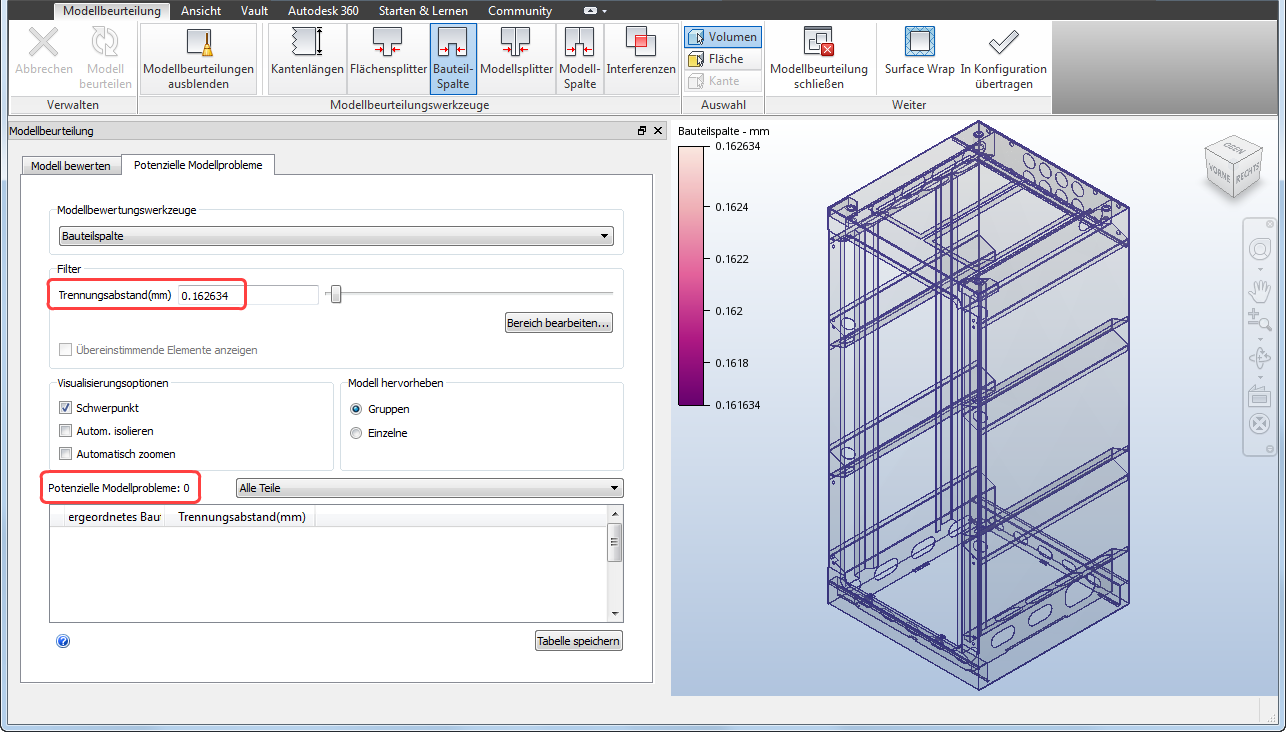Open the Starten & Lernen tab

pyautogui.click(x=423, y=11)
